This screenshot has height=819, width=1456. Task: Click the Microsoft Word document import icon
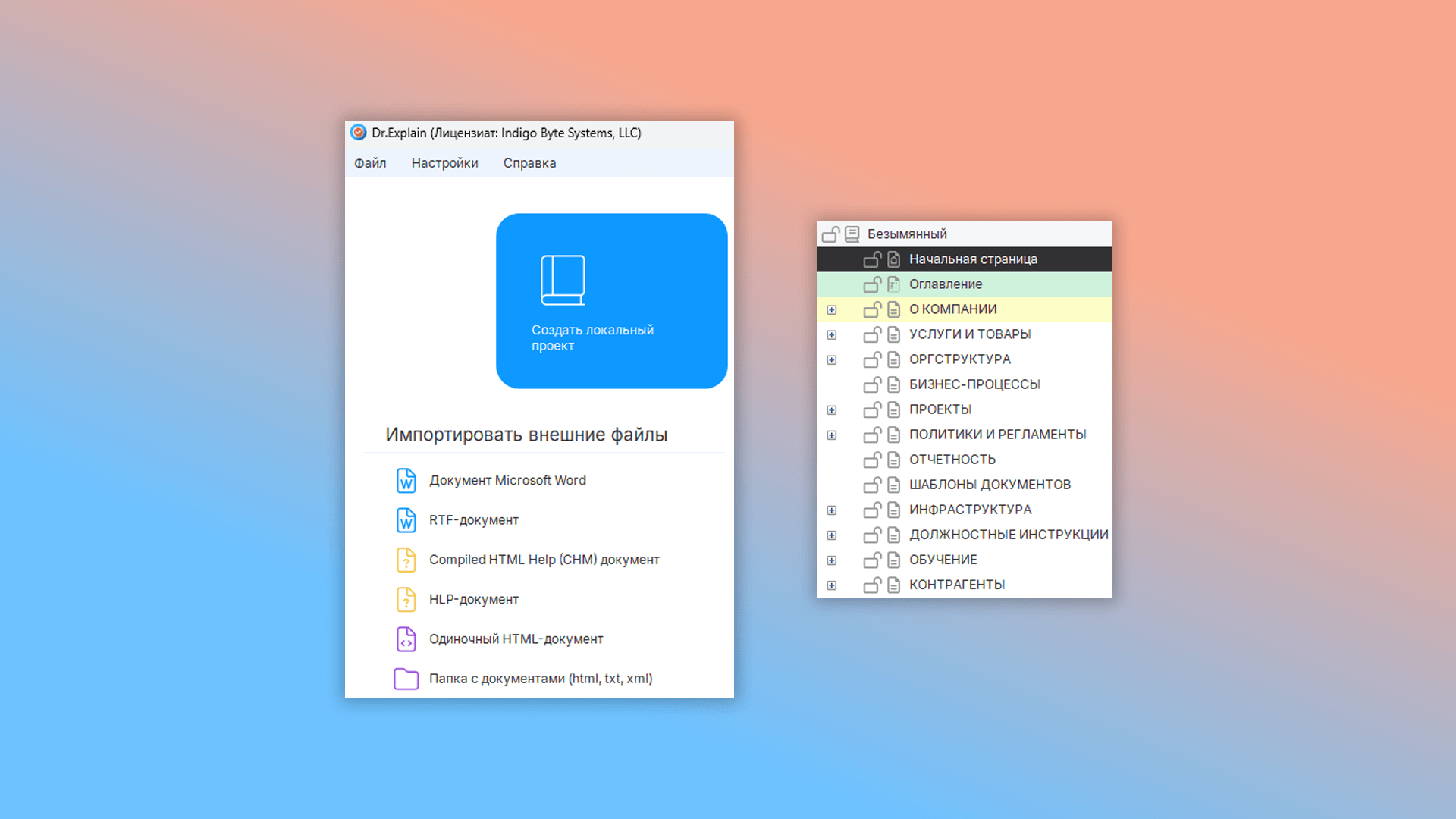tap(406, 481)
